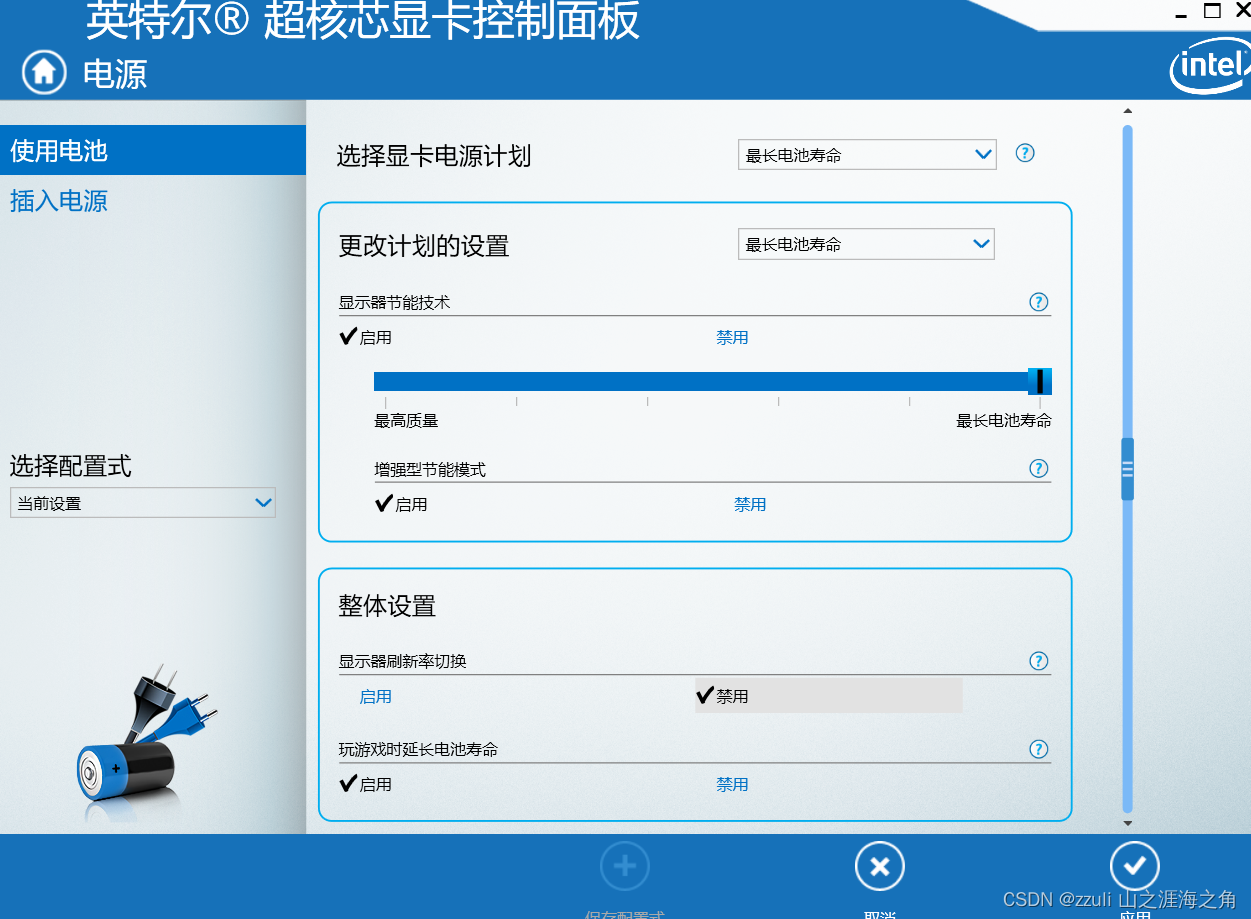This screenshot has height=919, width=1251.
Task: Click the 整体设置 section heading
Action: pyautogui.click(x=387, y=605)
